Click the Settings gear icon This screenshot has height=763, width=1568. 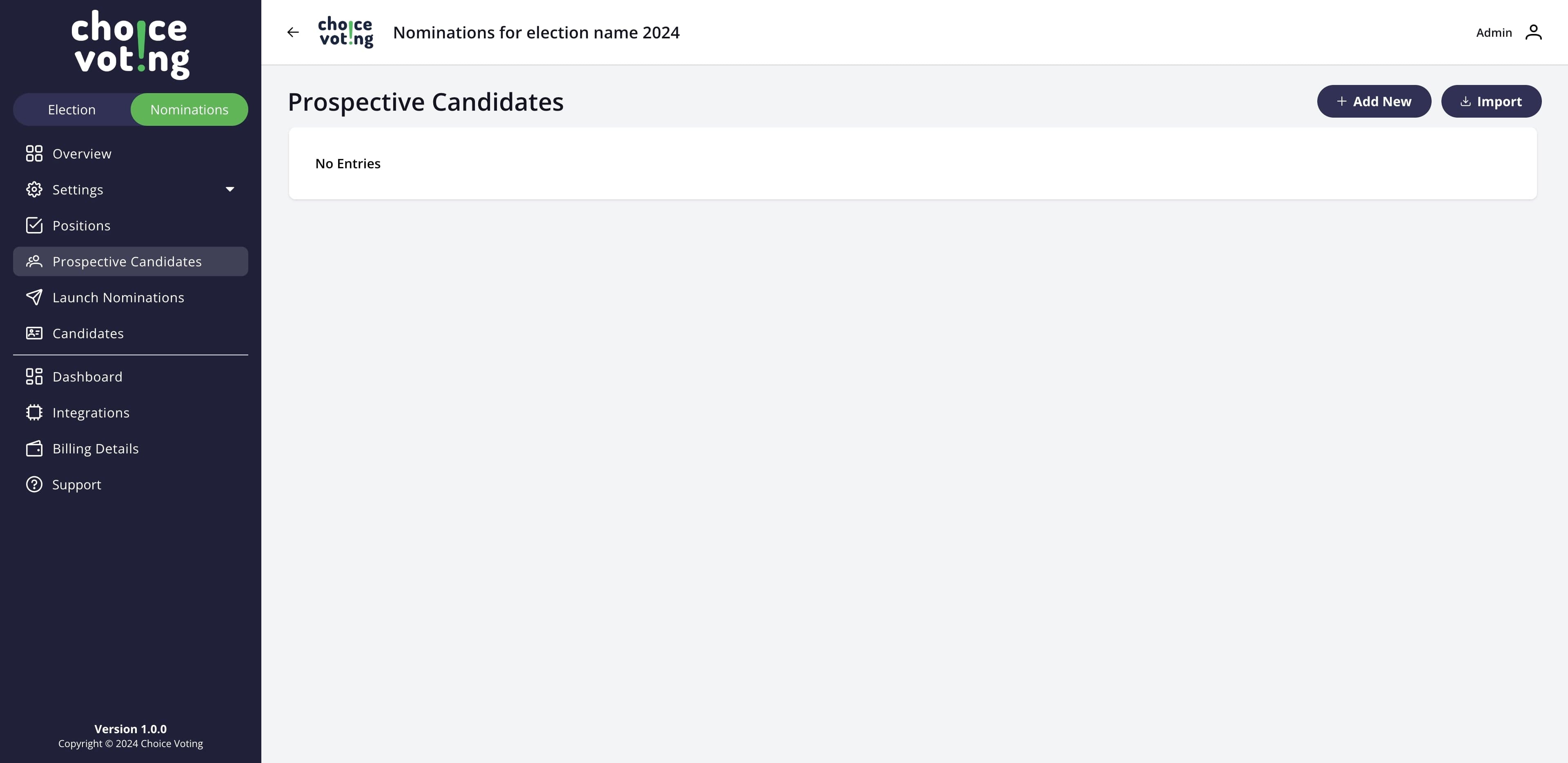pos(34,190)
